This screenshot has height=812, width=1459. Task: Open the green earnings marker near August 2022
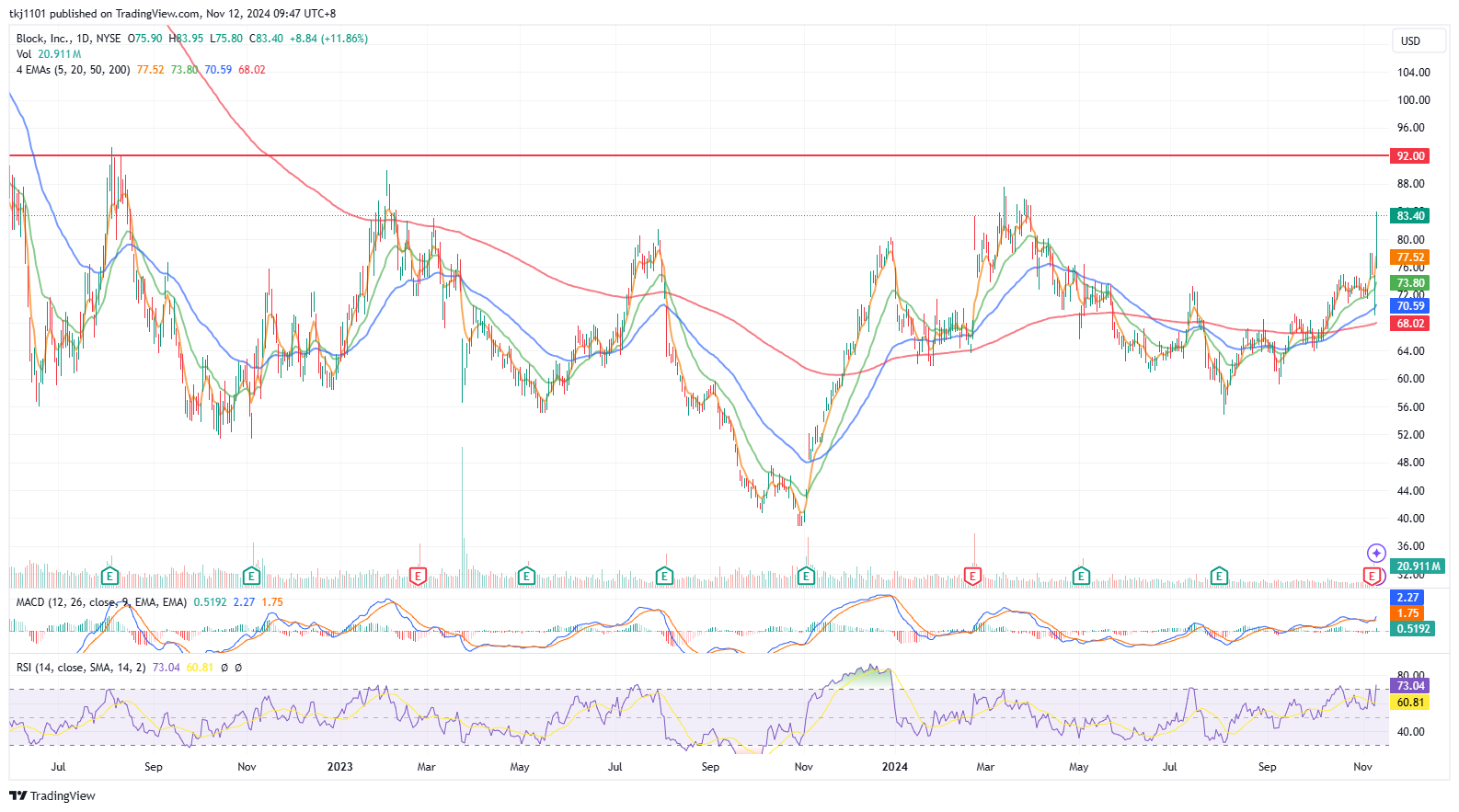pyautogui.click(x=109, y=577)
